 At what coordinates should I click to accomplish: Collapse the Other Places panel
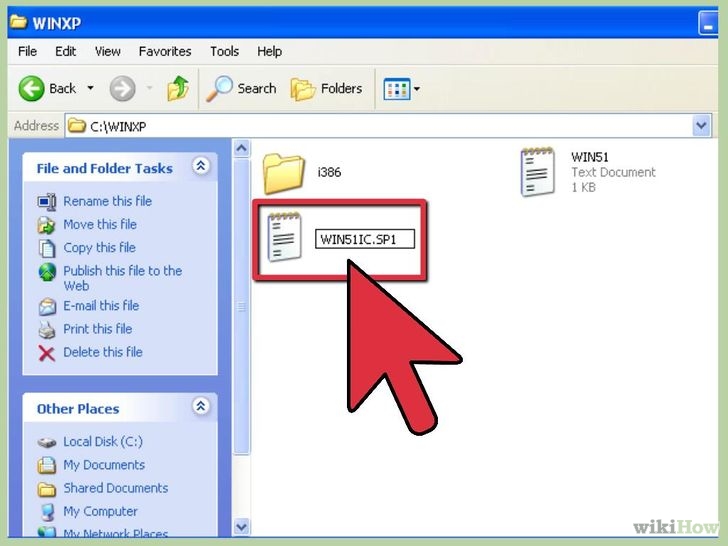point(201,406)
